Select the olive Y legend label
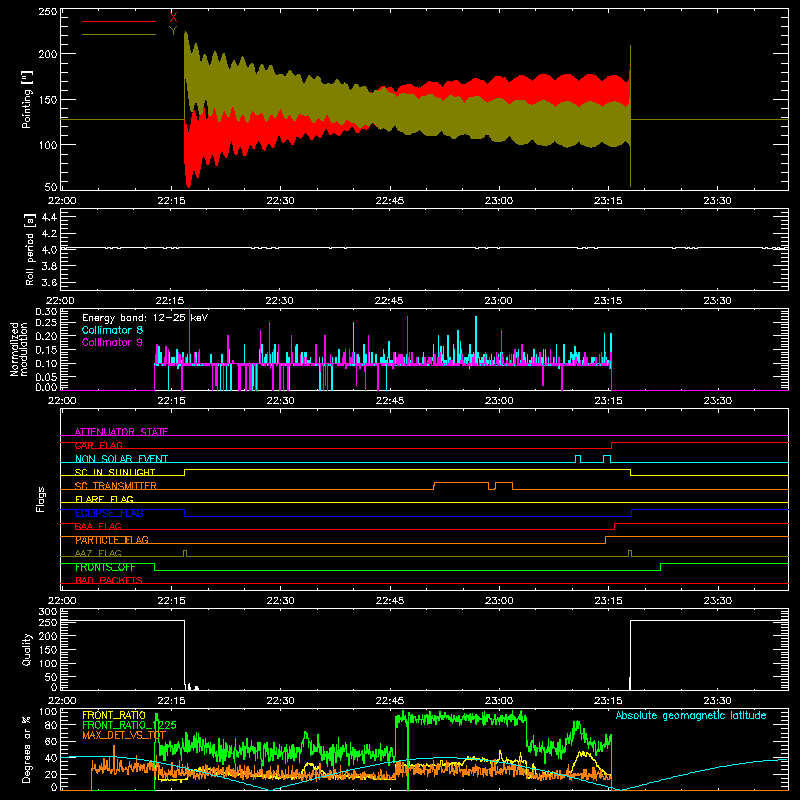Viewport: 800px width, 800px height. pyautogui.click(x=173, y=31)
